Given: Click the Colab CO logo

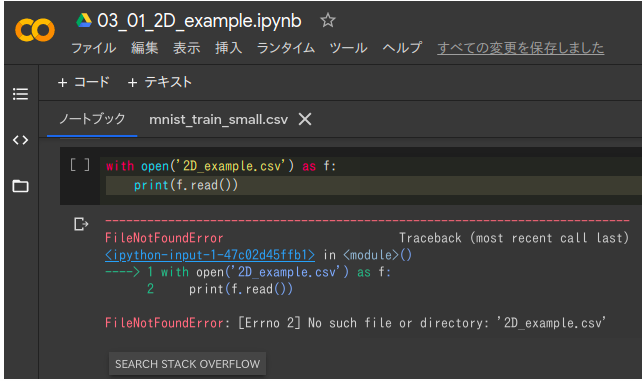Looking at the screenshot, I should pos(35,30).
